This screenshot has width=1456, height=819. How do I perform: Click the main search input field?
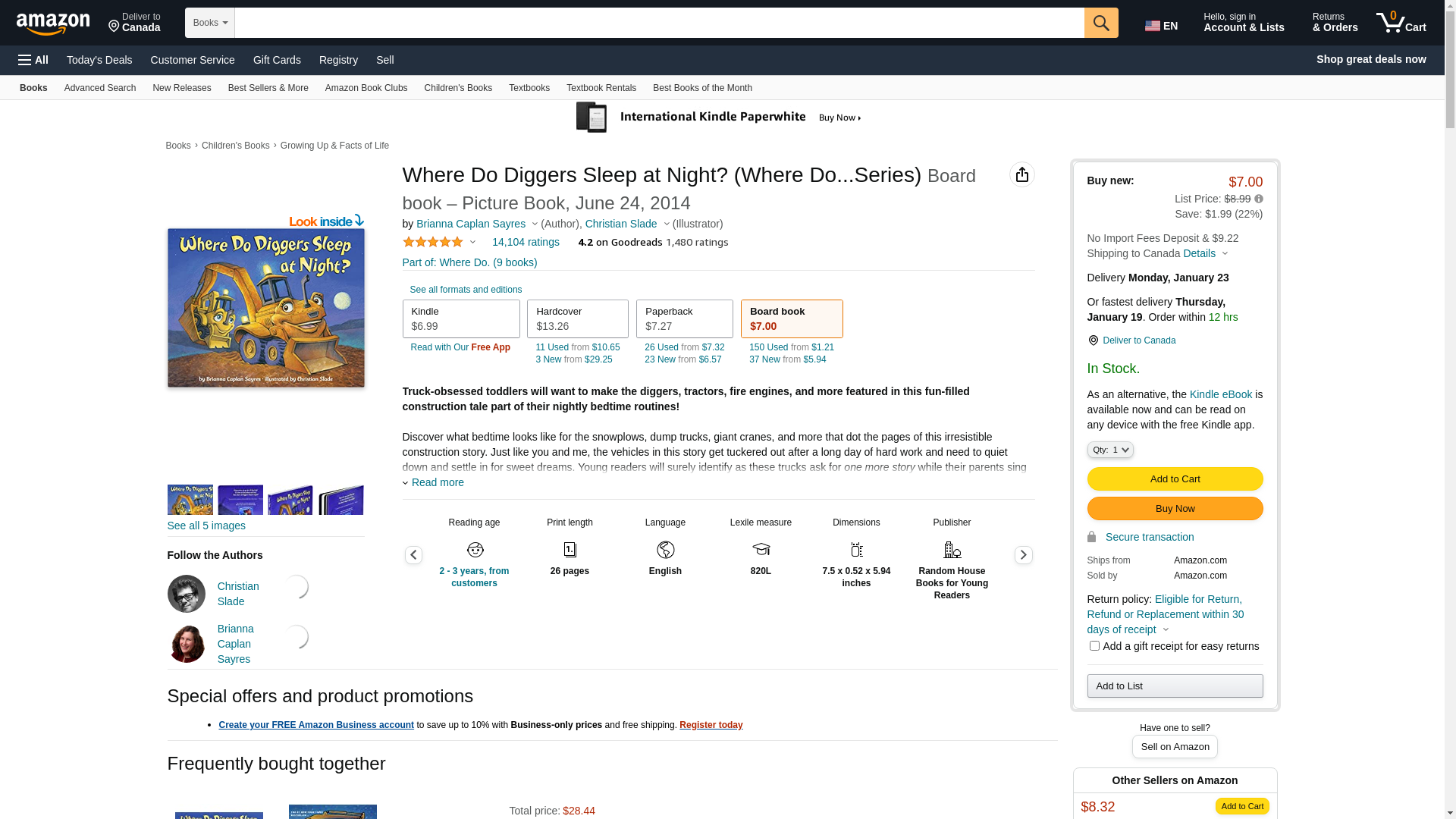click(658, 23)
